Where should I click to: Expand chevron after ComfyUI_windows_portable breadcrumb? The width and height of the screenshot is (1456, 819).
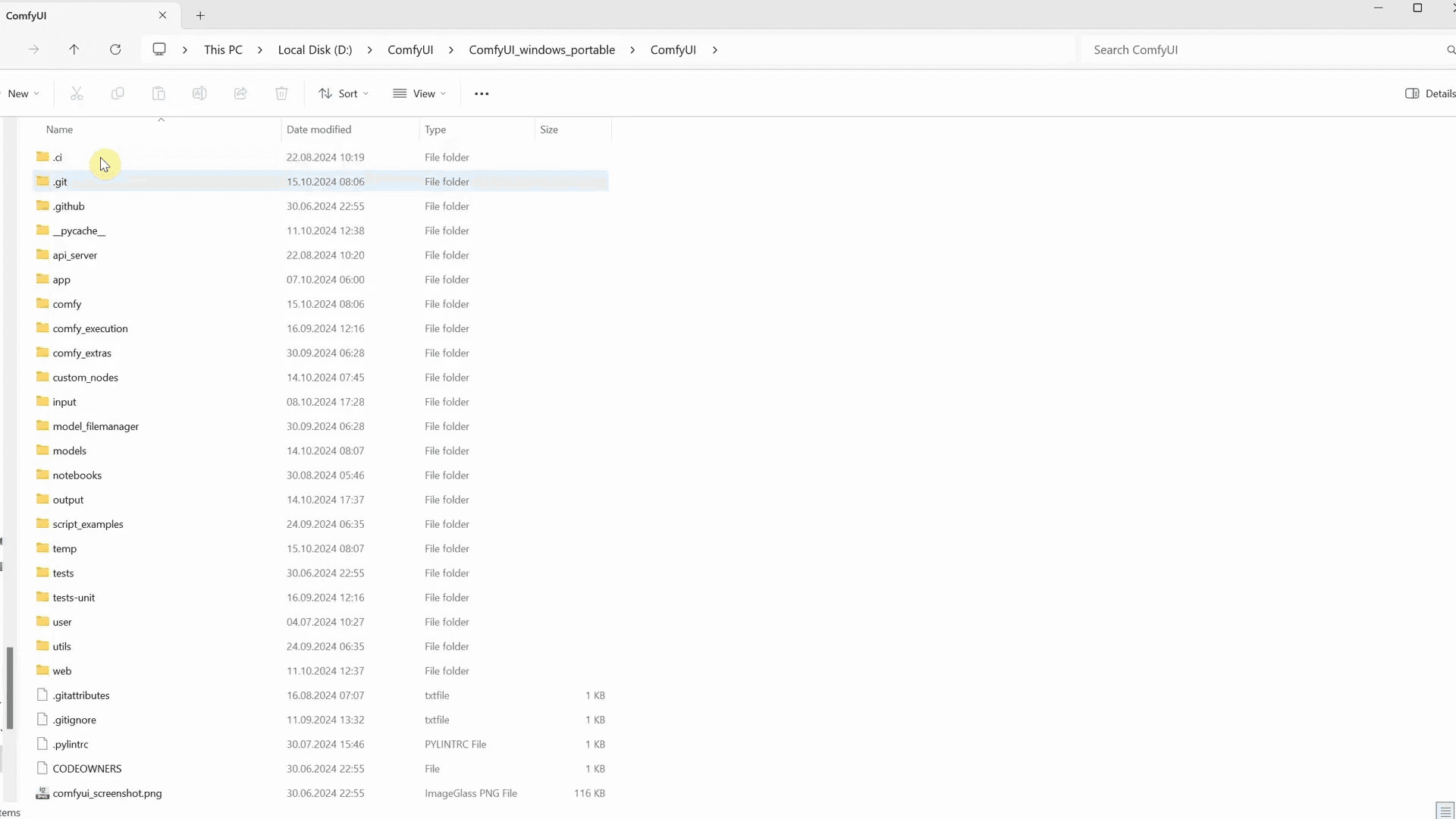tap(632, 50)
